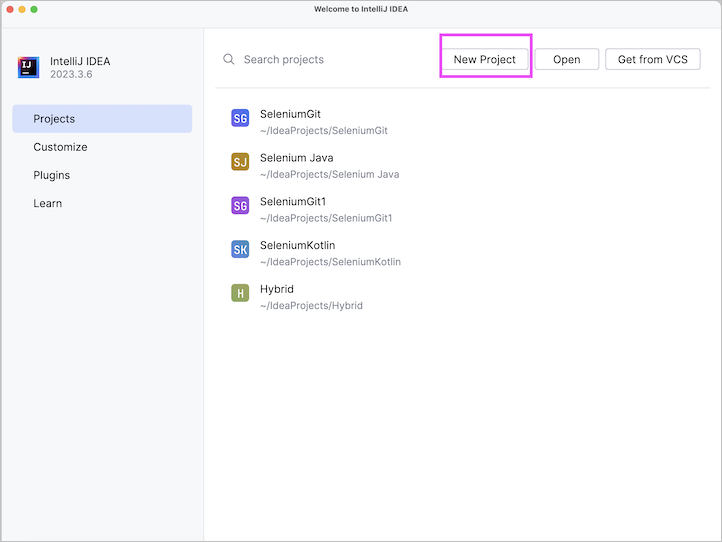This screenshot has height=542, width=722.
Task: Click the SK icon for SeleniumKotlin
Action: (x=240, y=249)
